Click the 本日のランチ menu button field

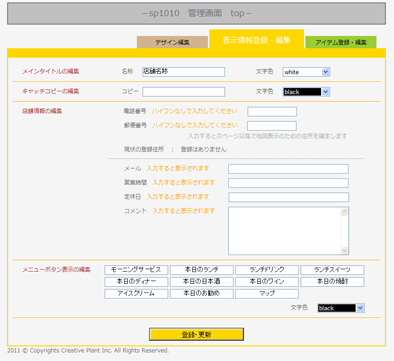coord(202,270)
